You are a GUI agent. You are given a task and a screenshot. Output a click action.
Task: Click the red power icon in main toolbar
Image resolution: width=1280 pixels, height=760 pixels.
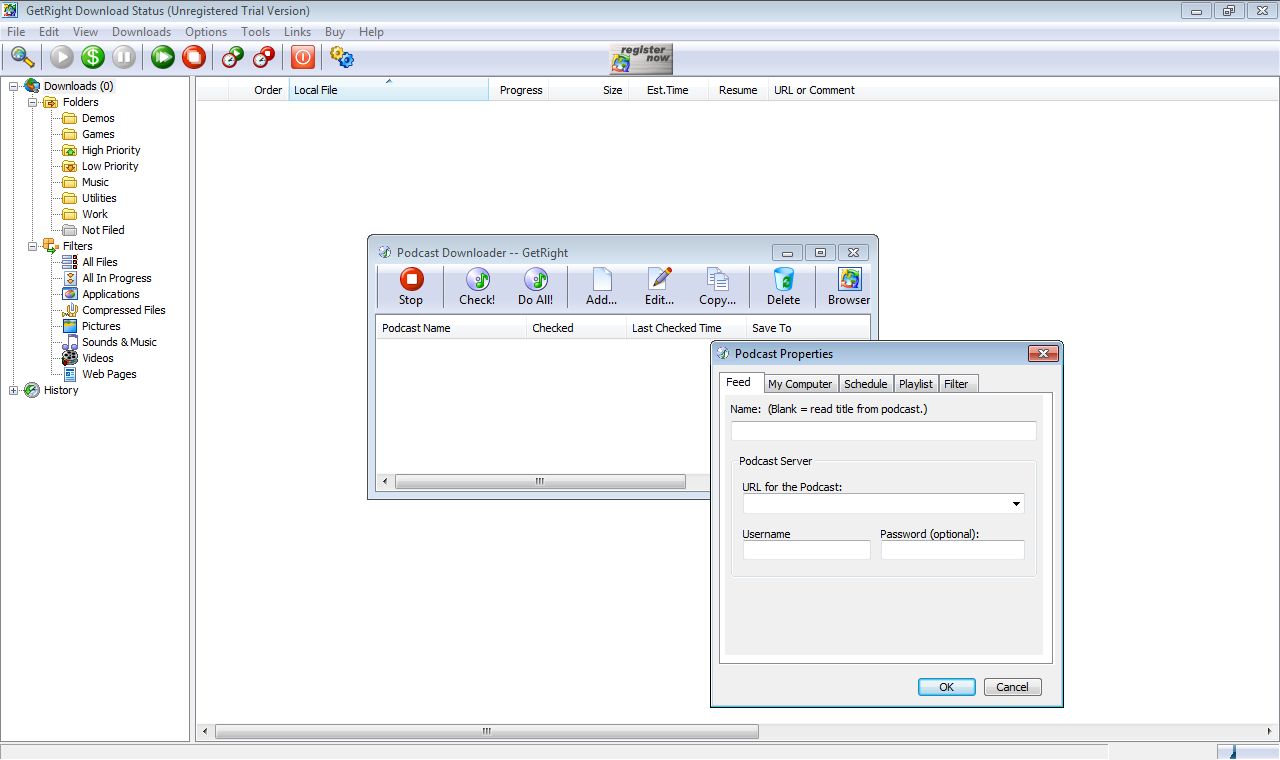tap(303, 57)
